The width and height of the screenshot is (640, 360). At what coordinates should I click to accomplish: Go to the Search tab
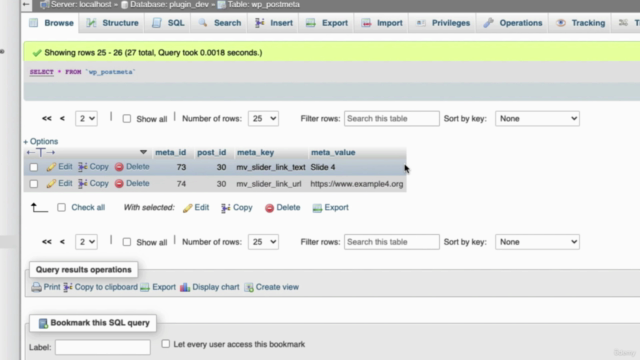click(220, 23)
